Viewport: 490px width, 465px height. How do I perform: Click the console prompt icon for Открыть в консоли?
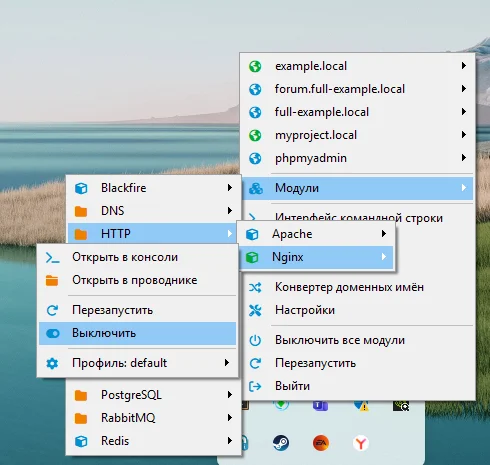coord(52,258)
